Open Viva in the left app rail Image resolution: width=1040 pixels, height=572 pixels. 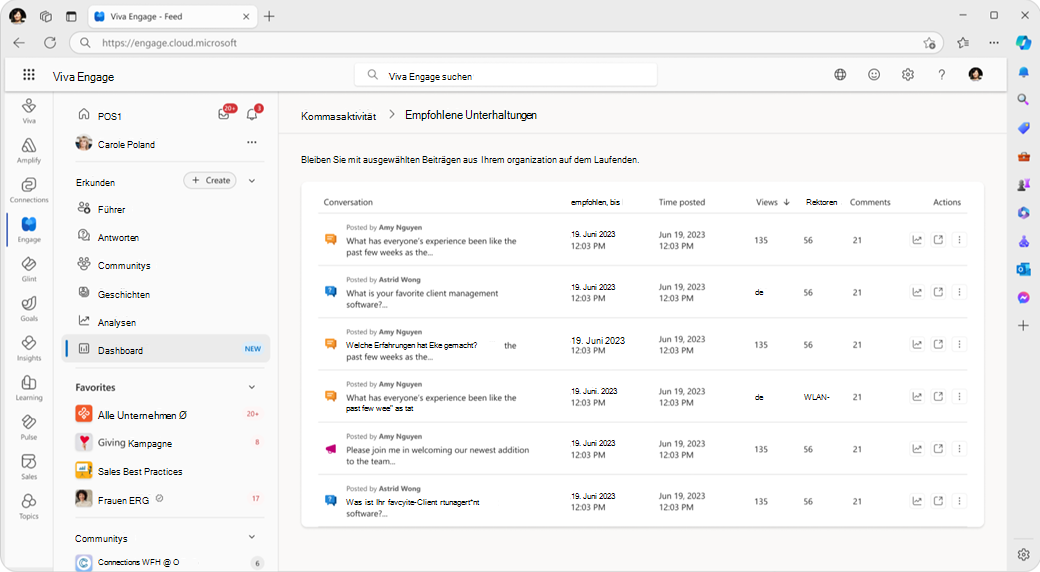pyautogui.click(x=29, y=111)
